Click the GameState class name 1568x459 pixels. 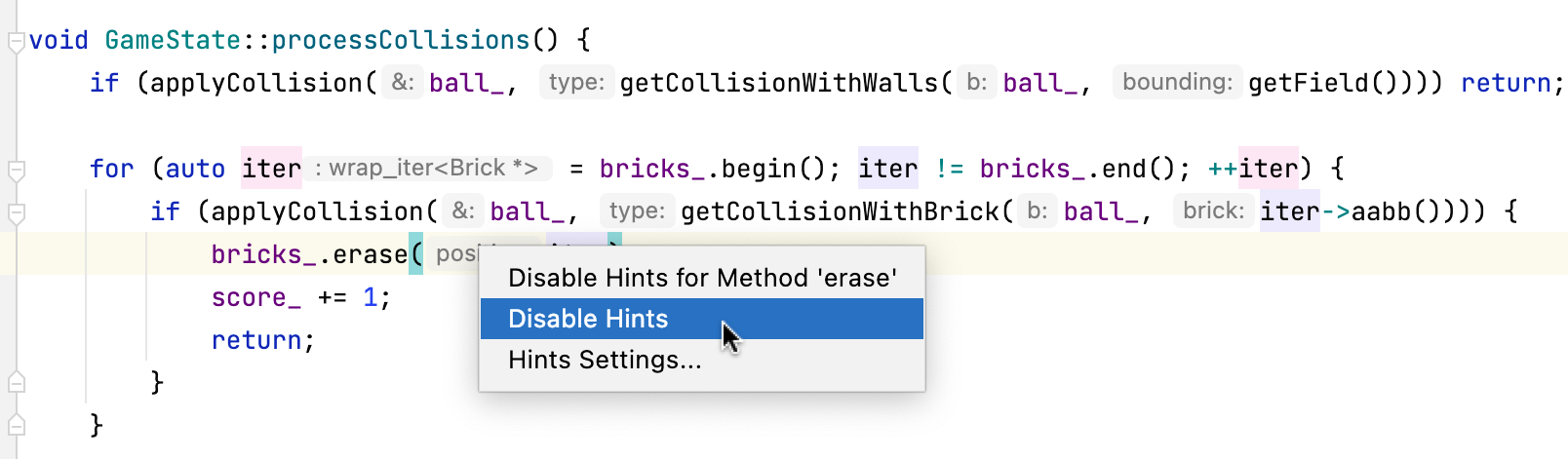(x=173, y=40)
